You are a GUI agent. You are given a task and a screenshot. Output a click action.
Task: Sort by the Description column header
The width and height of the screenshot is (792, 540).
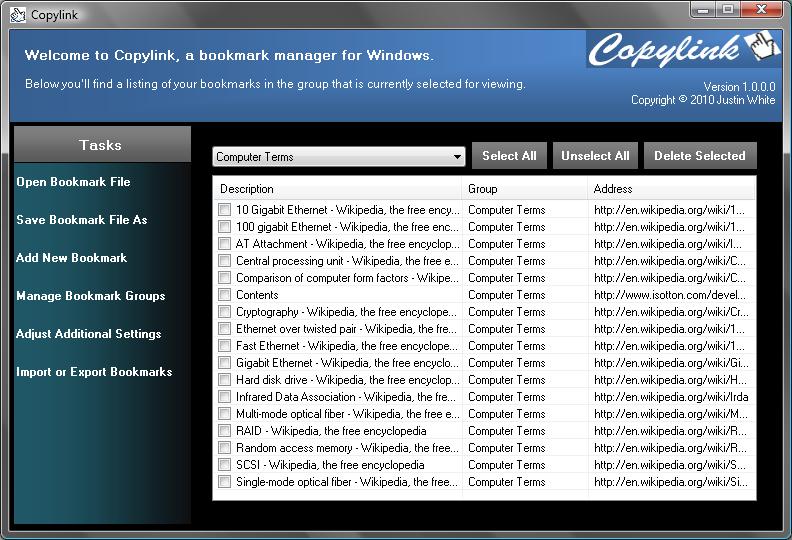click(x=337, y=188)
